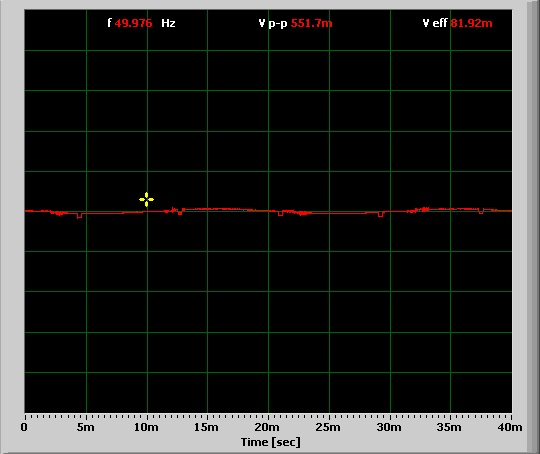Select the 81.92m effective voltage value
540x454 pixels.
tap(471, 23)
